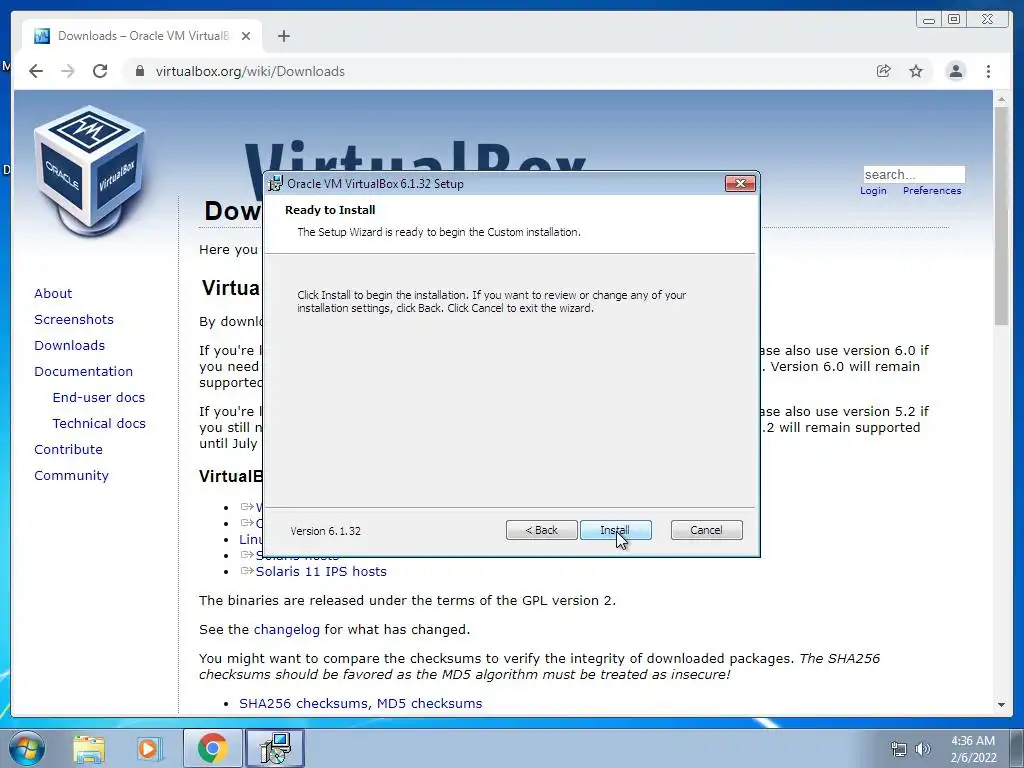Viewport: 1024px width, 768px height.
Task: Click the Login link
Action: pos(873,191)
